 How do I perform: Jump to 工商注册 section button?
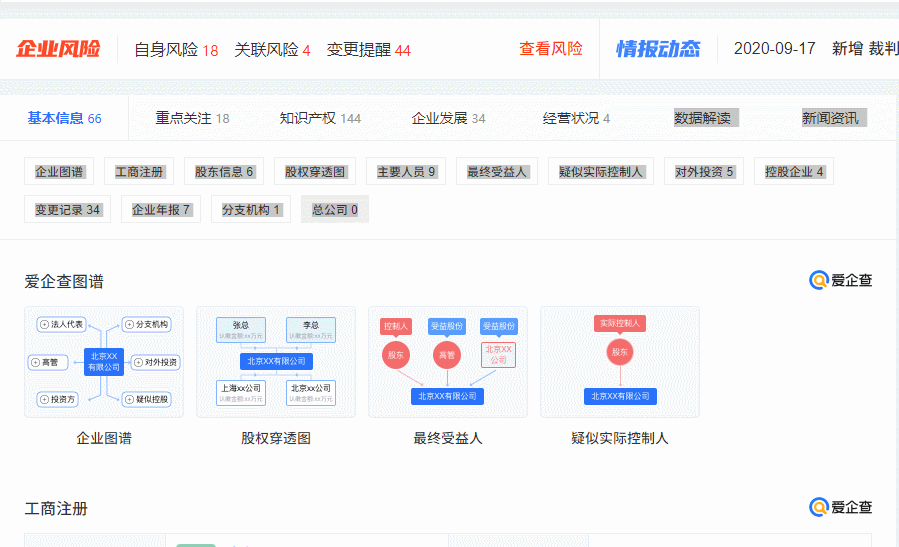pyautogui.click(x=139, y=171)
